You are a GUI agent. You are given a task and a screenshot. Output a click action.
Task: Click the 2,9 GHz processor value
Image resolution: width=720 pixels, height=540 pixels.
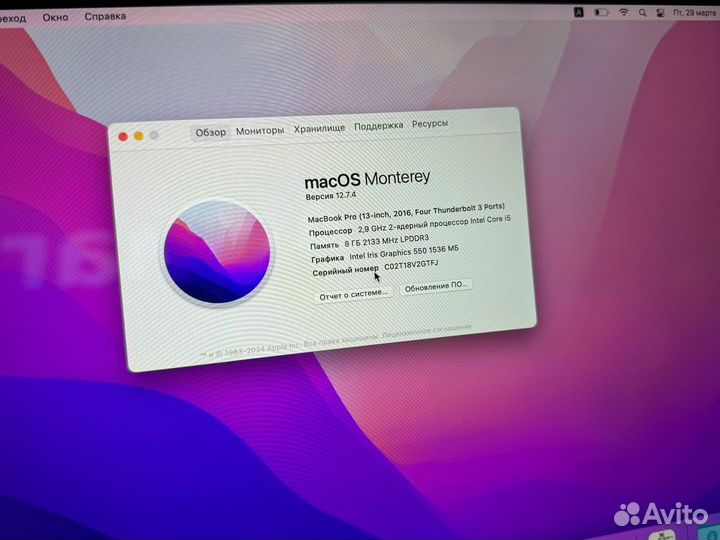(434, 224)
